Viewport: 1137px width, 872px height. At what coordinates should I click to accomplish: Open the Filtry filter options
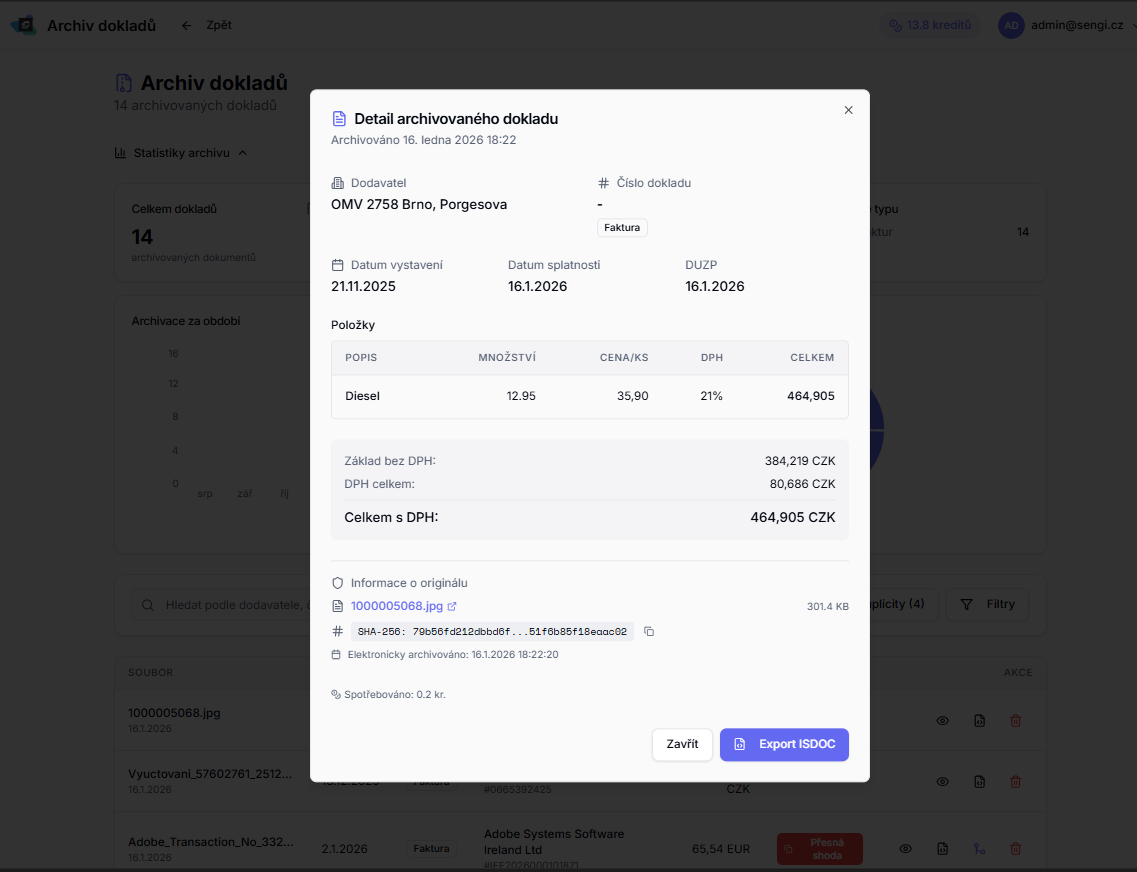pyautogui.click(x=987, y=604)
